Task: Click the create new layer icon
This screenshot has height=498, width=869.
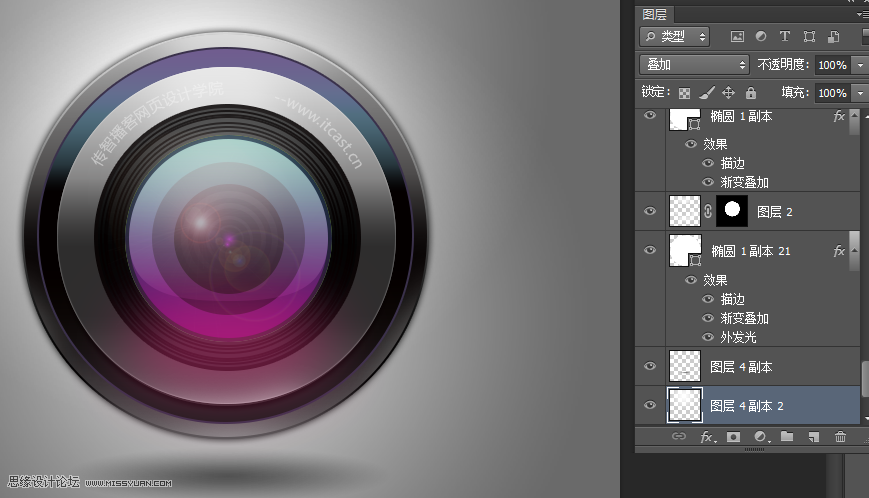Action: [814, 437]
